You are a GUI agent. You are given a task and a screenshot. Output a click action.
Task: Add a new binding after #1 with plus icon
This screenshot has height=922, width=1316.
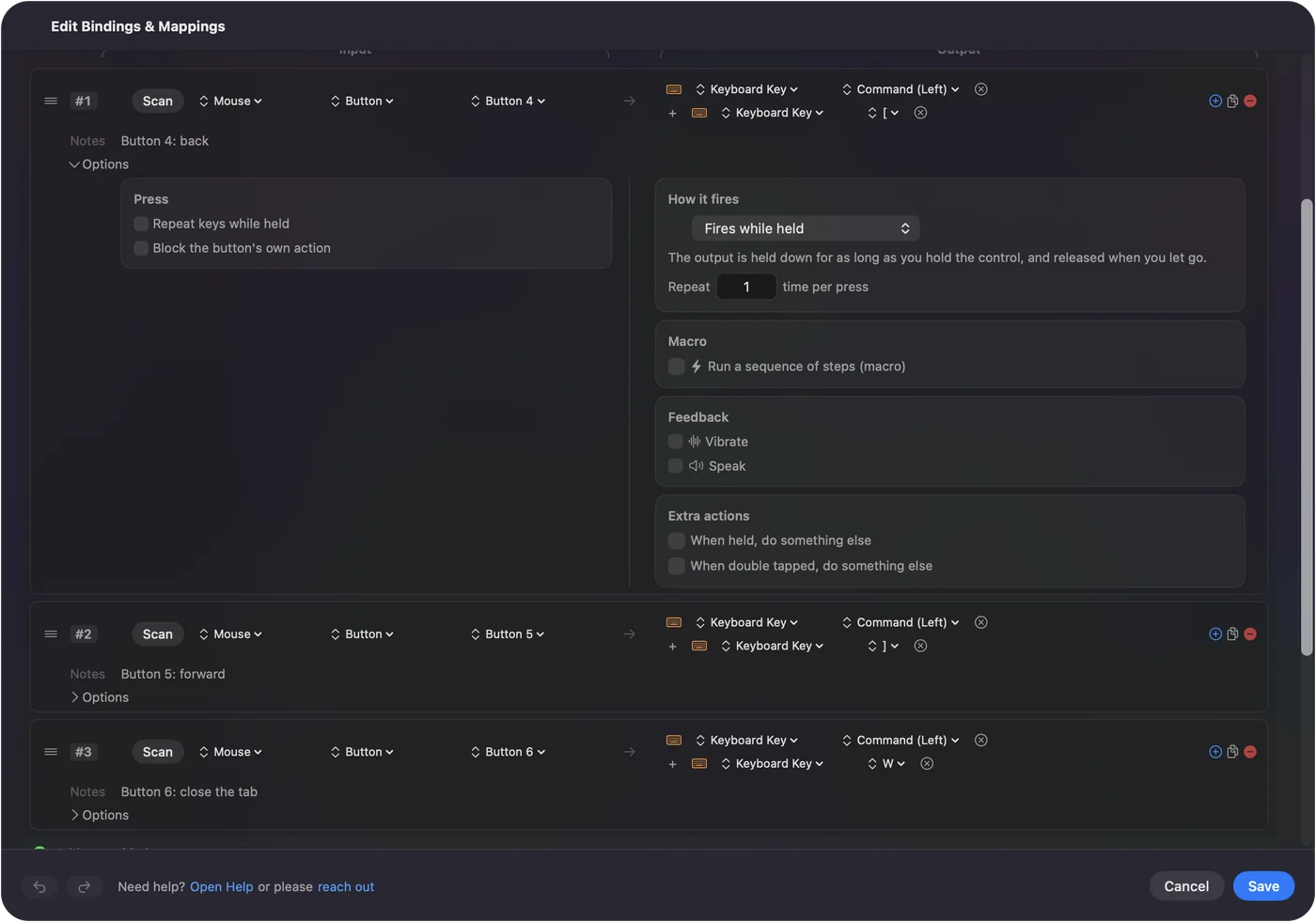tap(1215, 101)
